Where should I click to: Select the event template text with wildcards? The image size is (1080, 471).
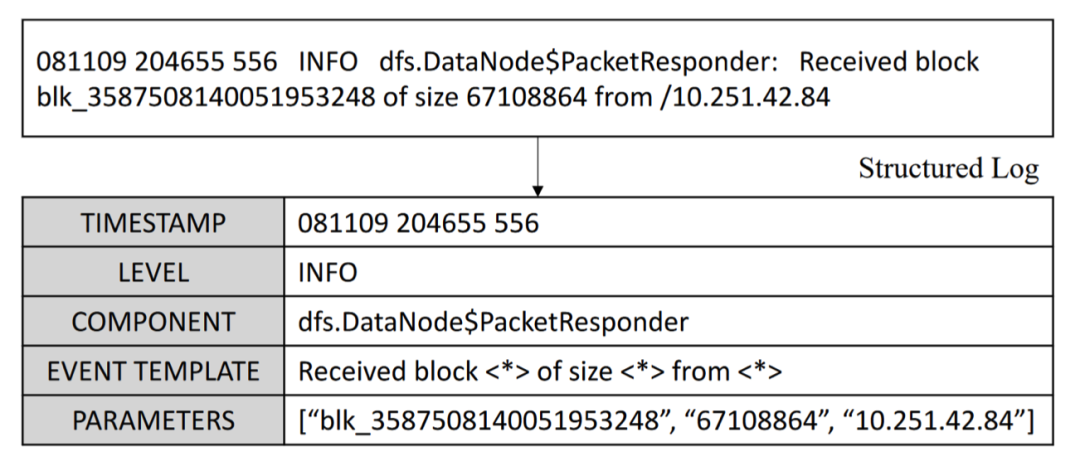click(539, 372)
